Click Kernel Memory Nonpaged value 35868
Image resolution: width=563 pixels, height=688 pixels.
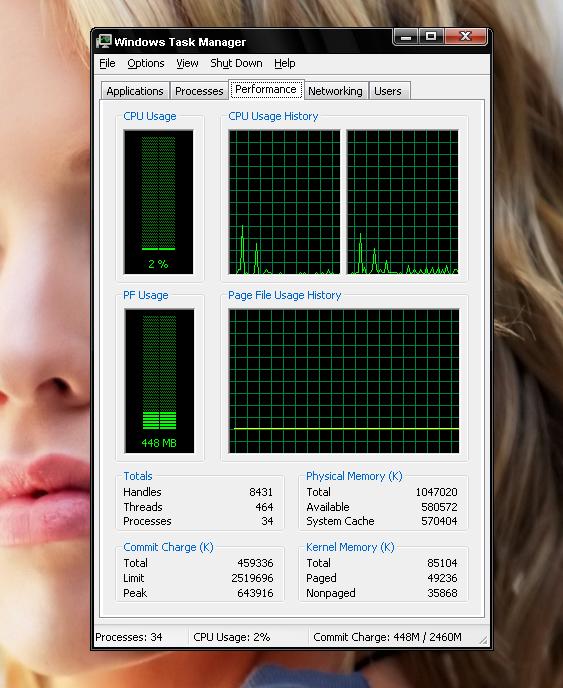click(442, 593)
